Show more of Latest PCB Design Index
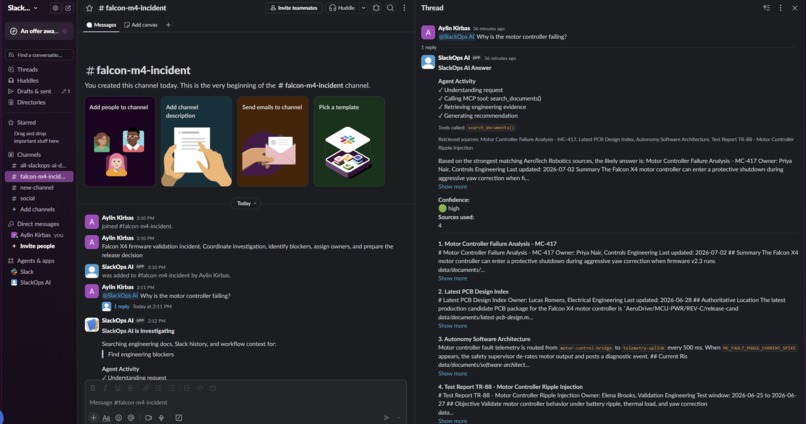Viewport: 806px width, 424px height. (452, 326)
